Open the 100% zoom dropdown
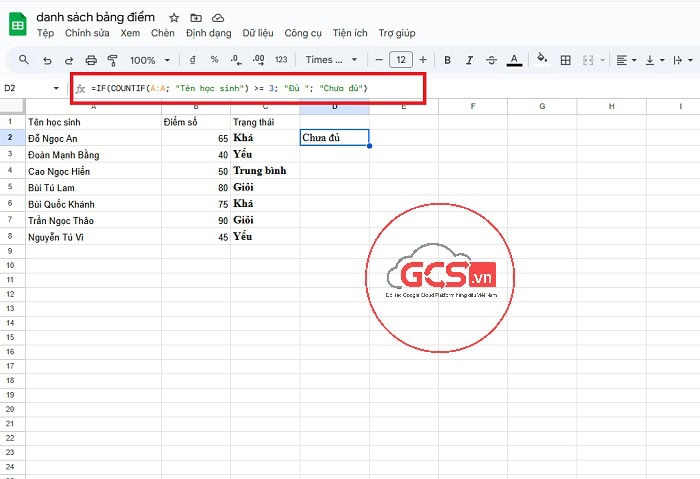The height and width of the screenshot is (479, 700). 150,60
